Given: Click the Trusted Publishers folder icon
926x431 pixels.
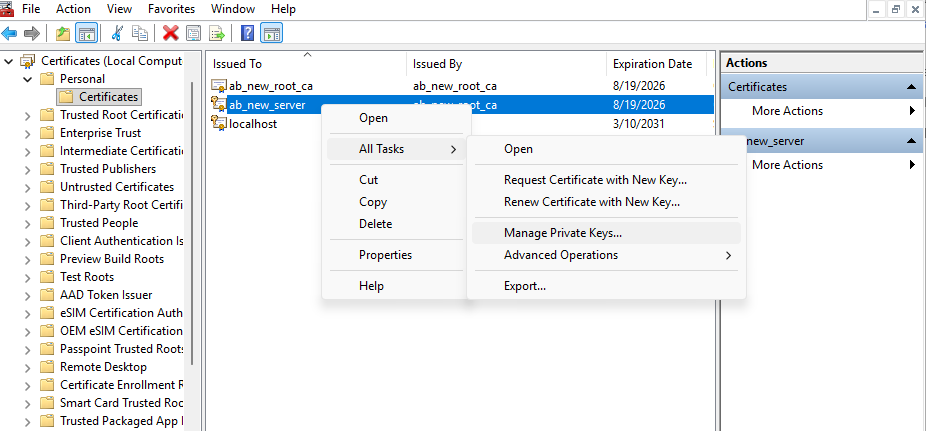Looking at the screenshot, I should [x=47, y=169].
